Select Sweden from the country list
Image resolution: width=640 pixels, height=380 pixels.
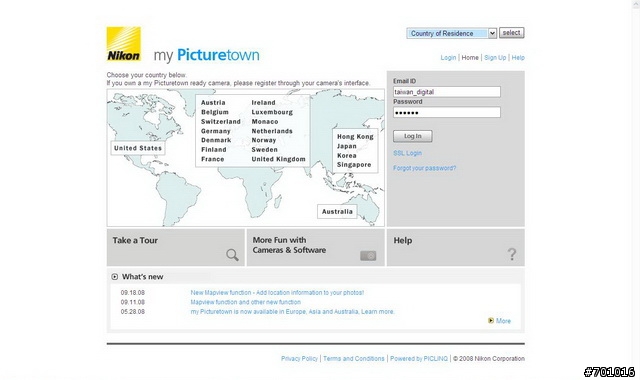264,150
